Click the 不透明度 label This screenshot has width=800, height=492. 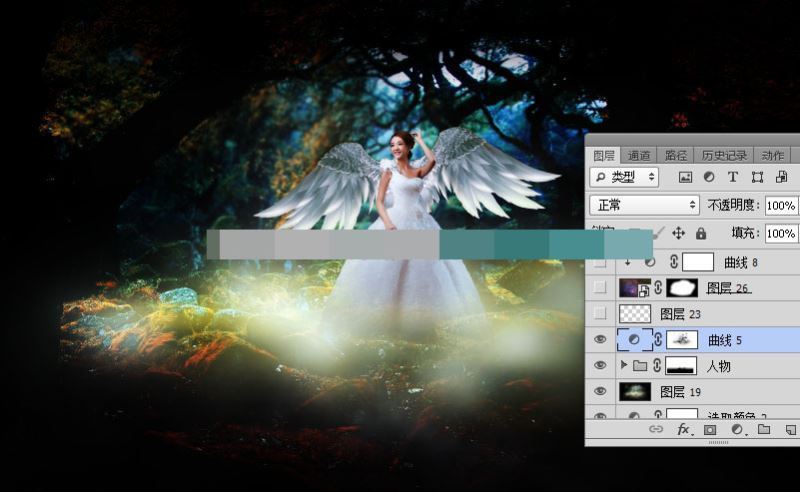pos(733,205)
